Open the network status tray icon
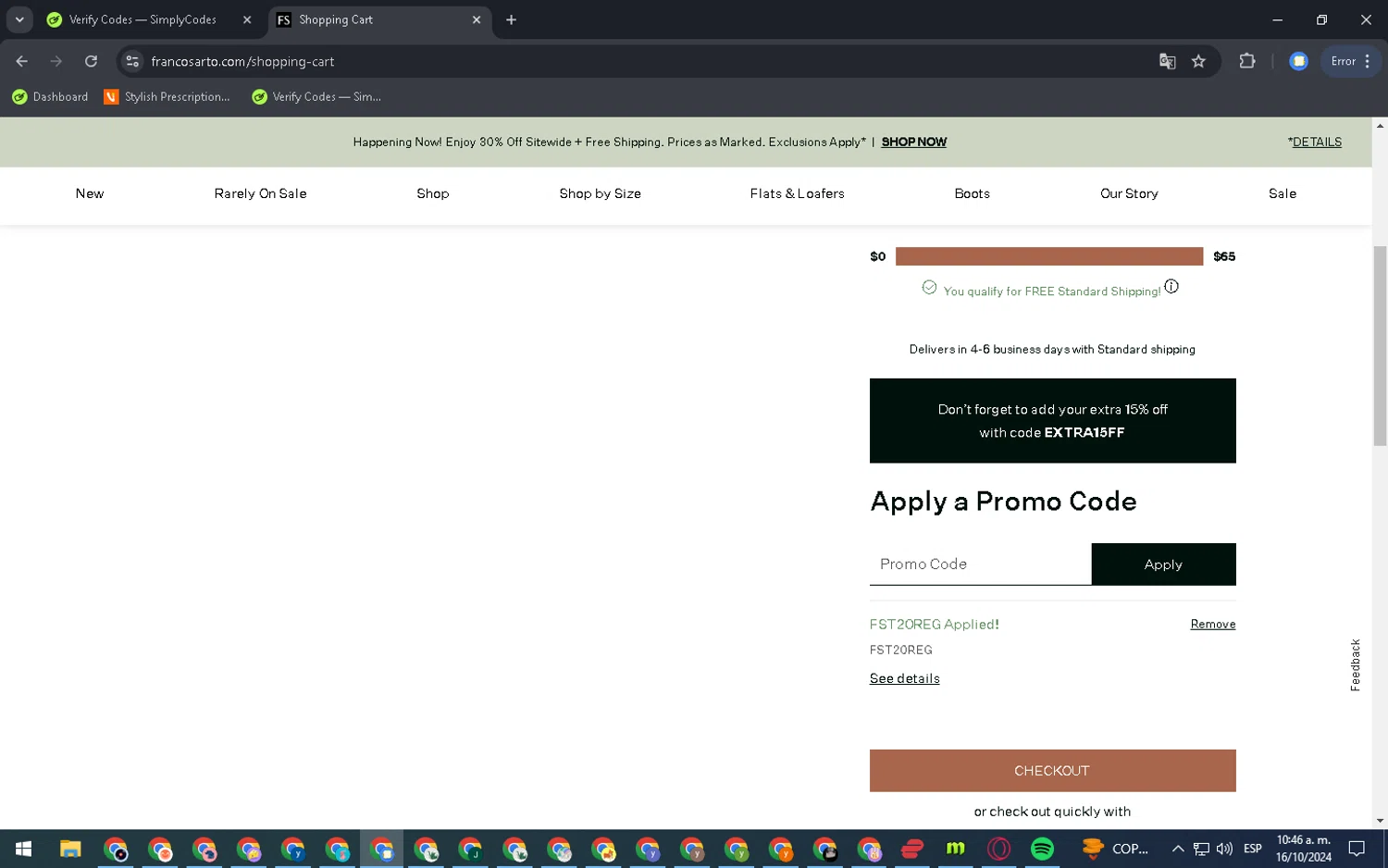This screenshot has width=1388, height=868. (x=1201, y=849)
